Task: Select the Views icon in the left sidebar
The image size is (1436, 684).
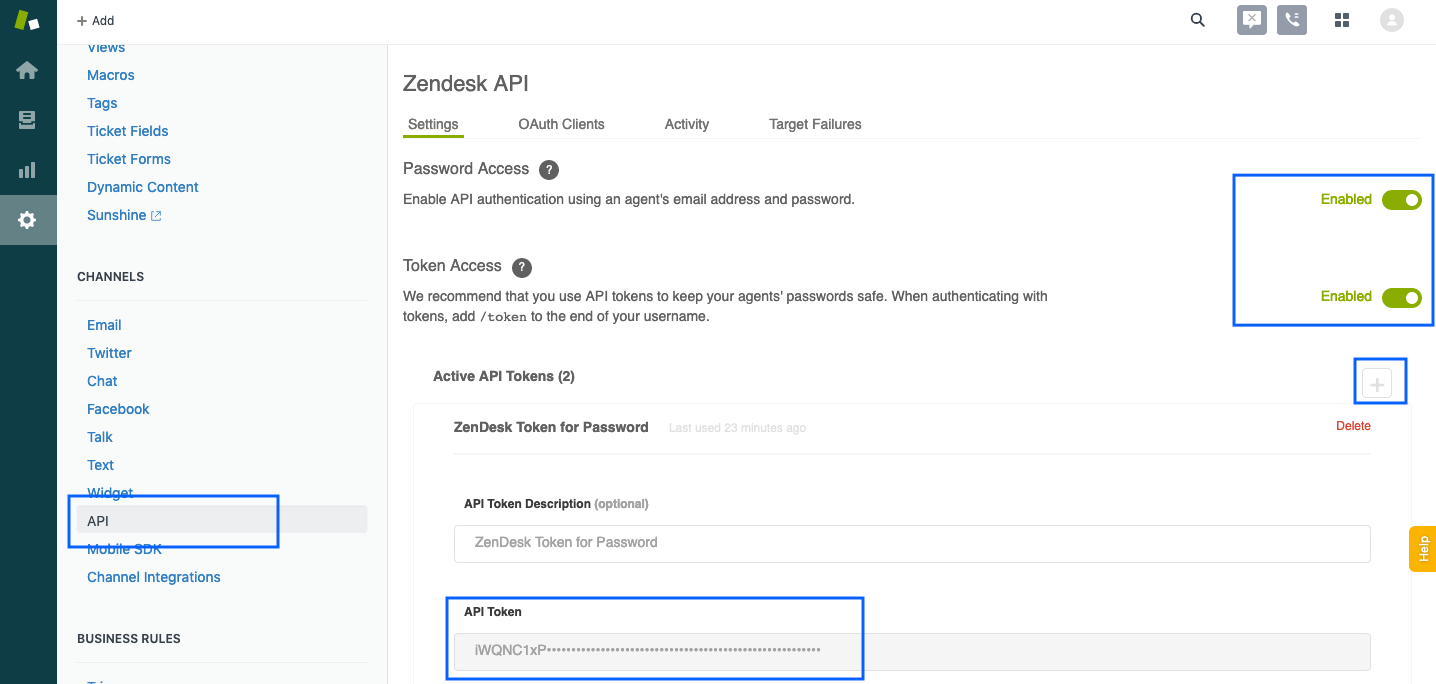Action: [x=28, y=120]
